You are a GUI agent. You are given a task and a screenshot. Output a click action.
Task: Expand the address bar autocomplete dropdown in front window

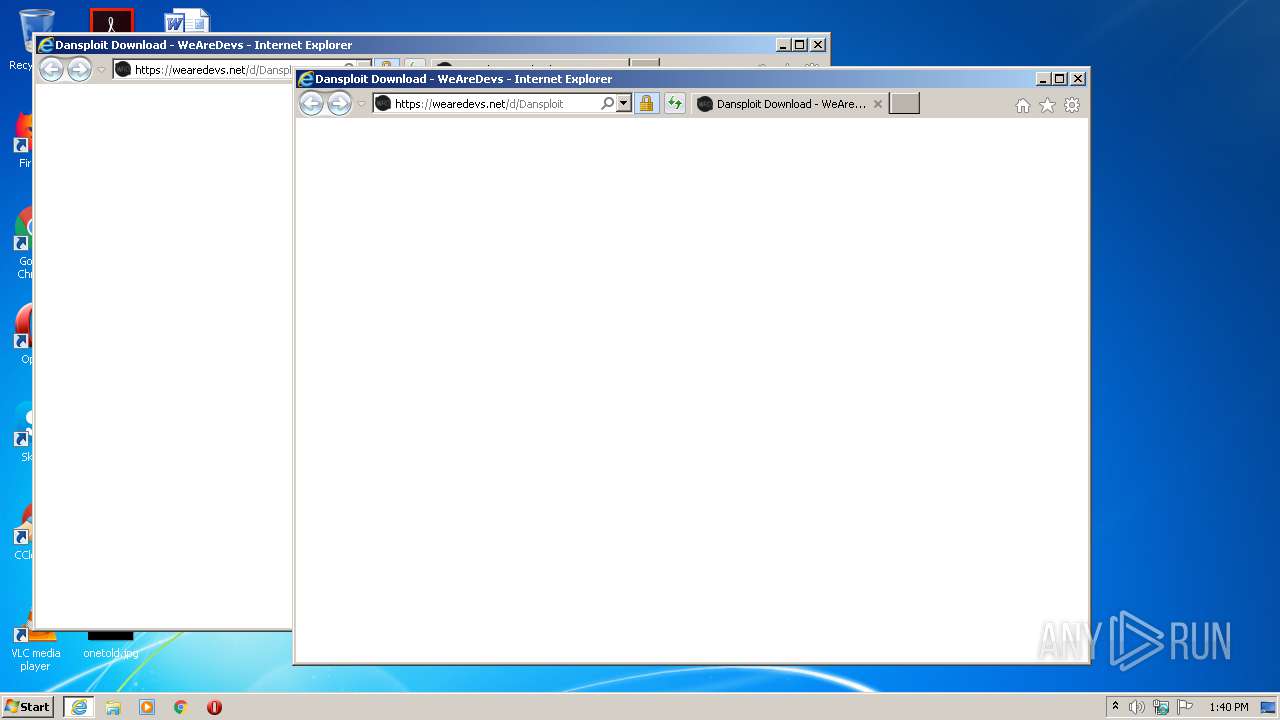pyautogui.click(x=624, y=104)
